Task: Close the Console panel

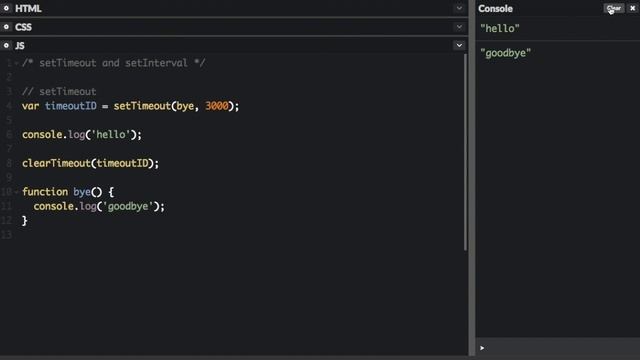Action: (x=633, y=8)
